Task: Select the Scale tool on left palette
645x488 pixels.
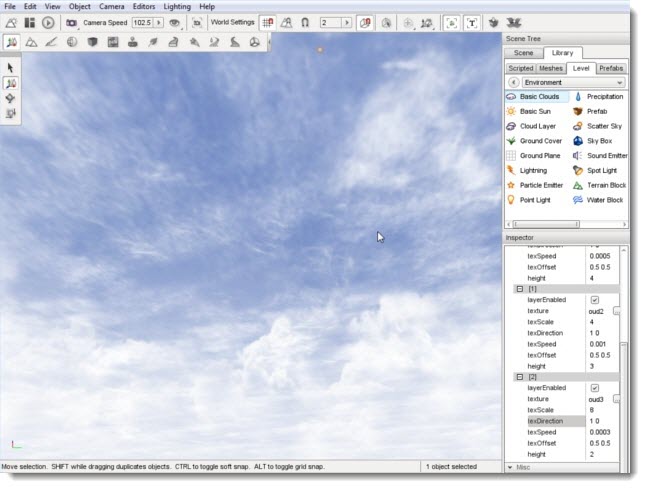Action: pos(10,113)
